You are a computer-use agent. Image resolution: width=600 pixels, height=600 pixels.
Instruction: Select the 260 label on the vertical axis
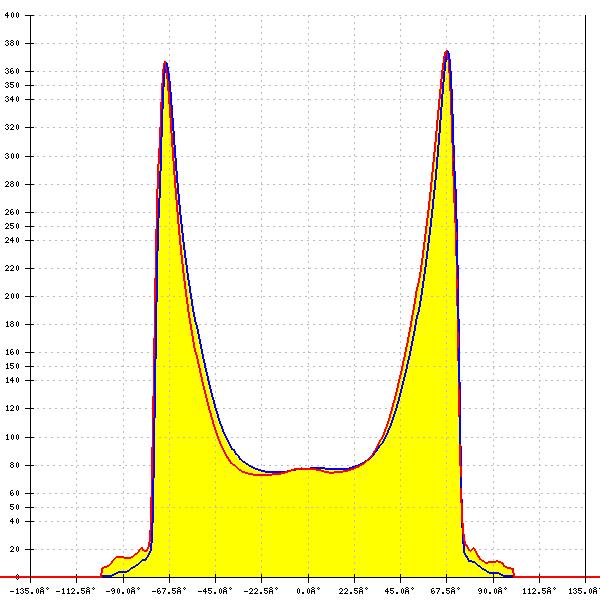[x=12, y=212]
